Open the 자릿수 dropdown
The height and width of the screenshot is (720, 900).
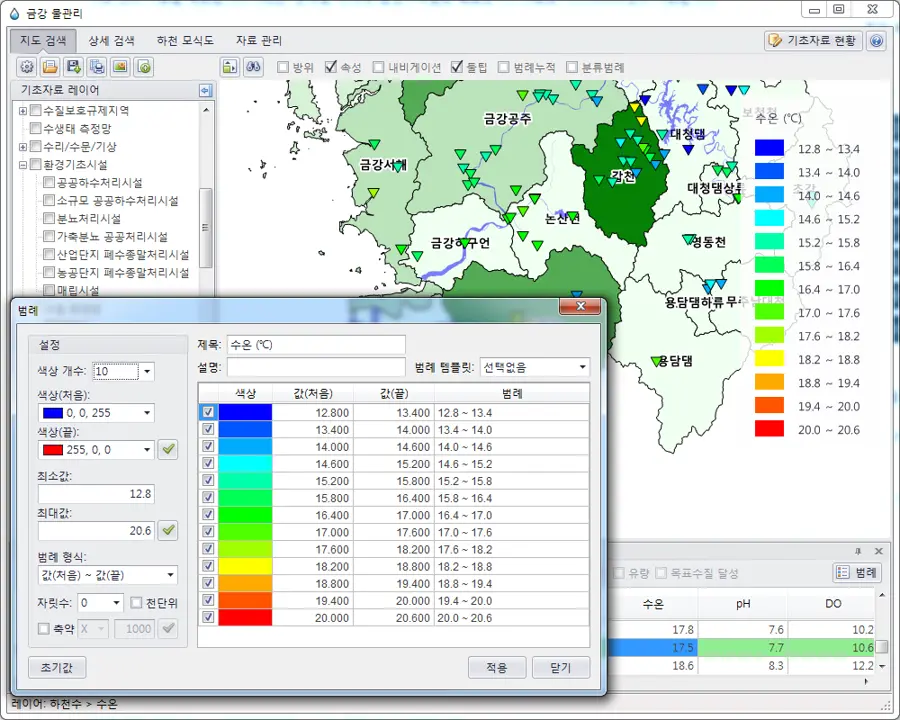click(x=117, y=602)
